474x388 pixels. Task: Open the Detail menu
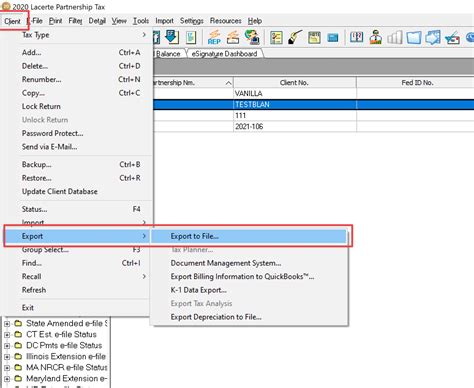pos(97,21)
